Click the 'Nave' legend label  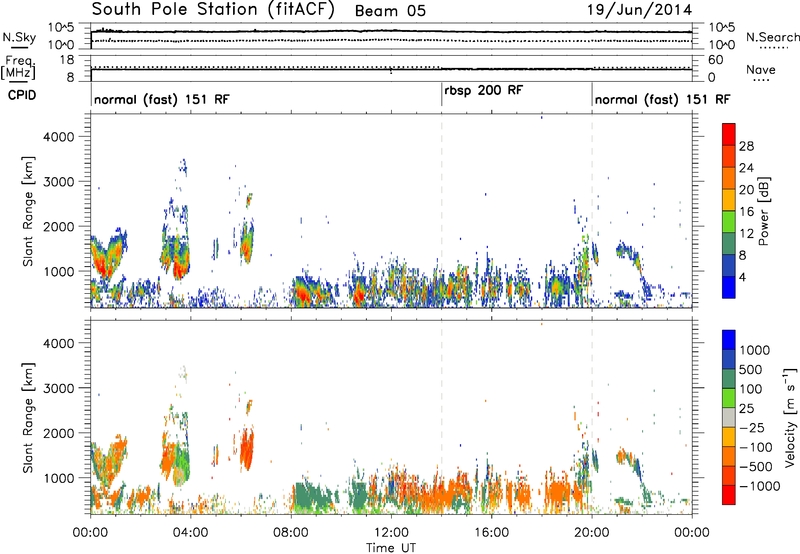pyautogui.click(x=760, y=70)
